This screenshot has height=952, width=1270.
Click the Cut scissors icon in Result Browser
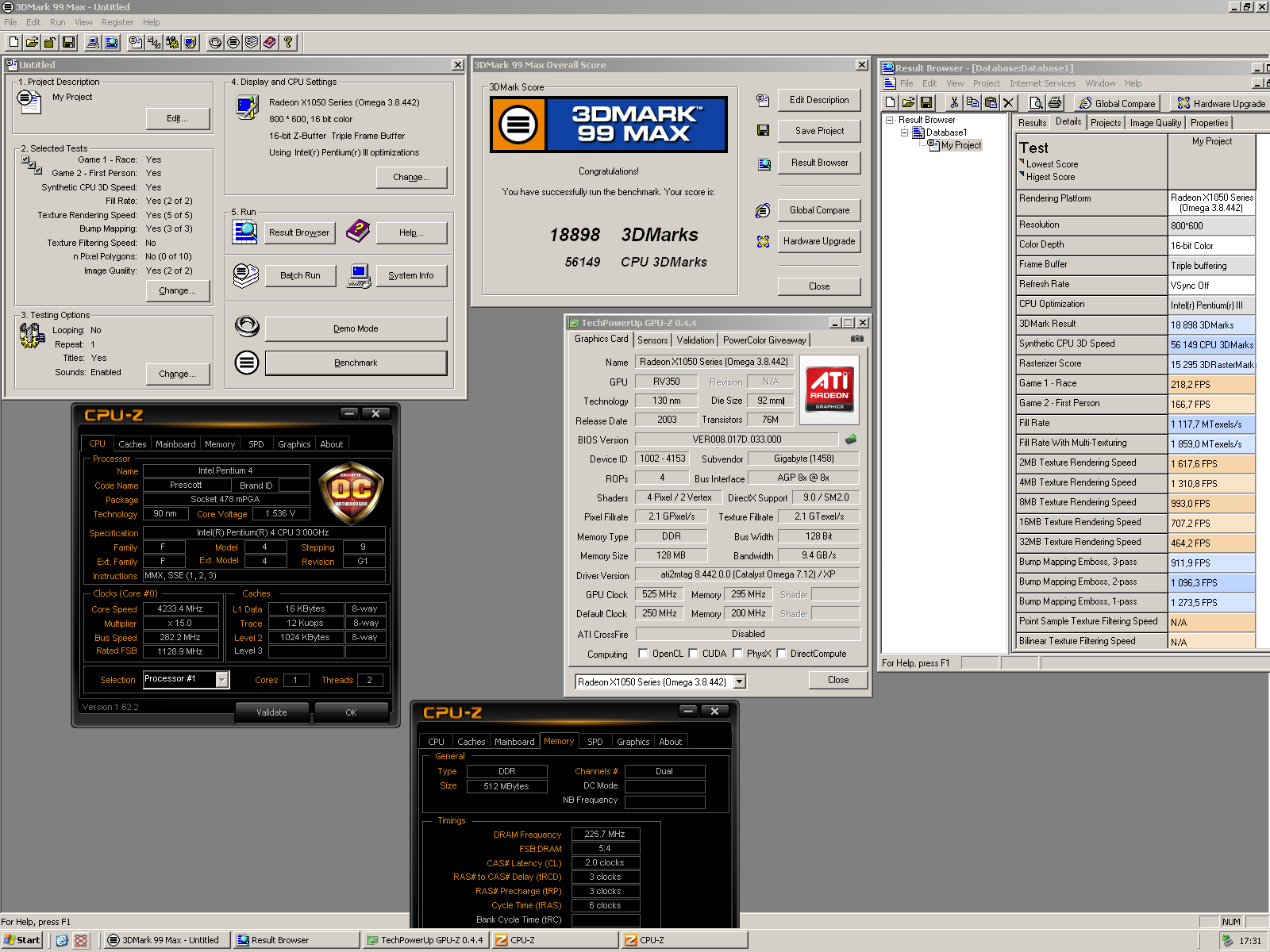pyautogui.click(x=954, y=102)
